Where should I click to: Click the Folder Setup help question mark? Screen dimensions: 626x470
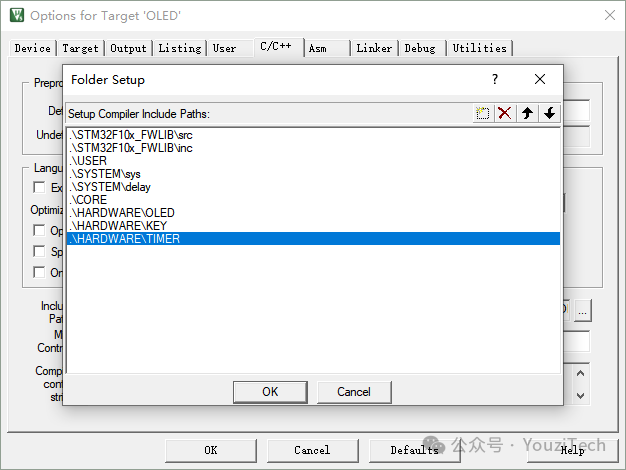tap(495, 79)
